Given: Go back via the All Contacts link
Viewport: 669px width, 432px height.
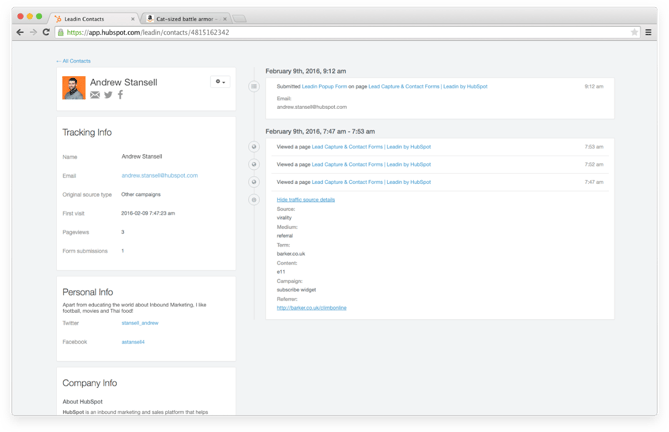Looking at the screenshot, I should coord(72,61).
